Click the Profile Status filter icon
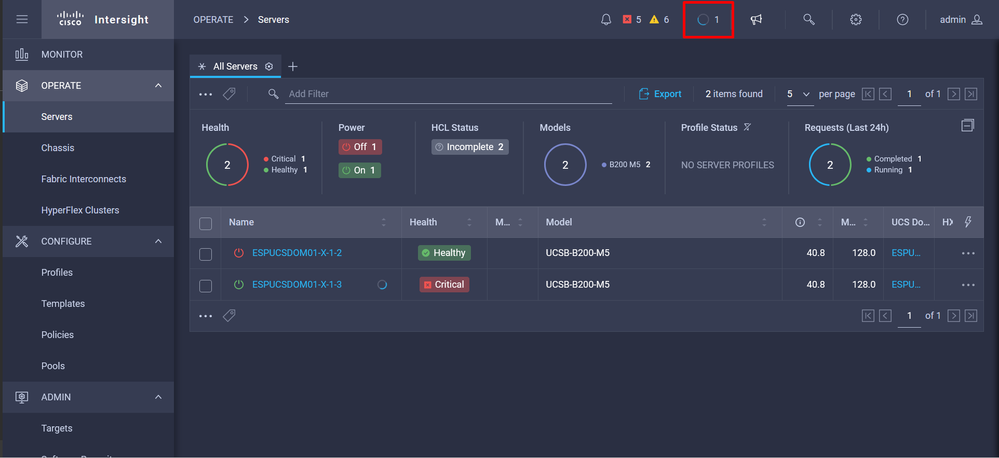Image resolution: width=999 pixels, height=458 pixels. click(747, 127)
